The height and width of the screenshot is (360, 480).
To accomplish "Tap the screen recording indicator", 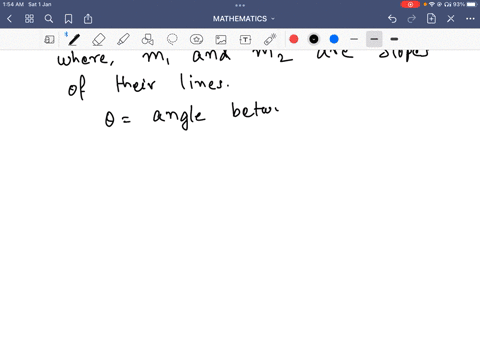I will tap(410, 4).
